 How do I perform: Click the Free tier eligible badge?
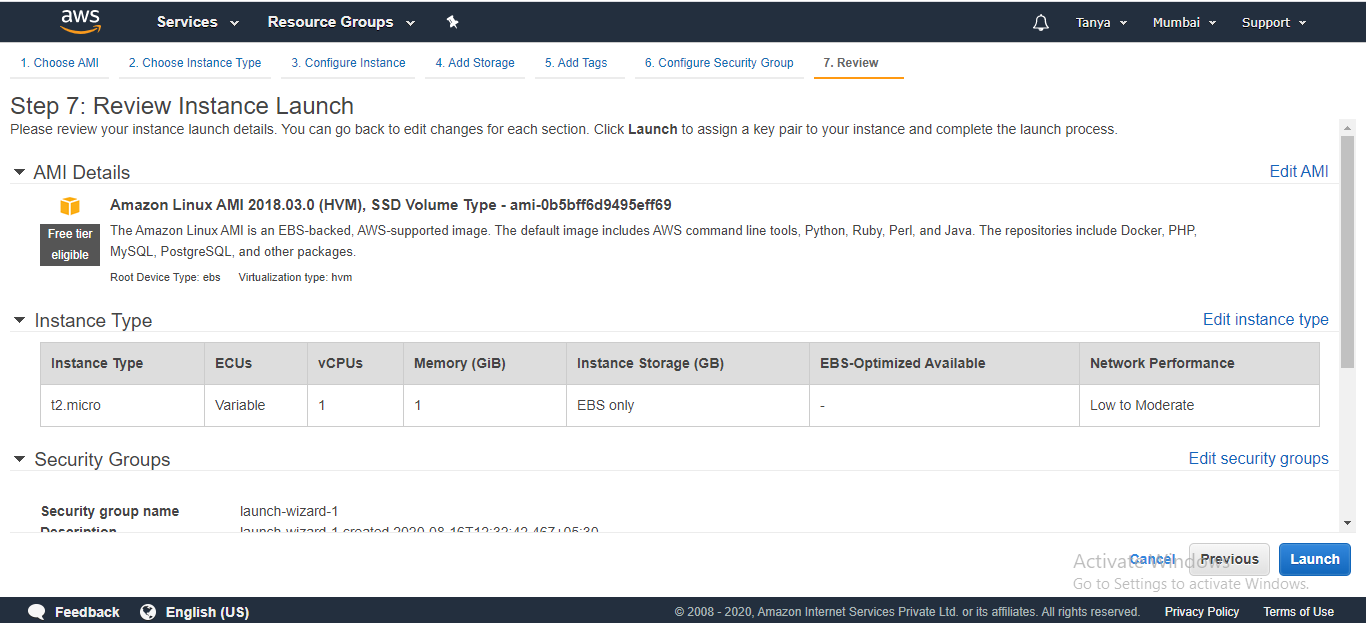click(x=70, y=244)
